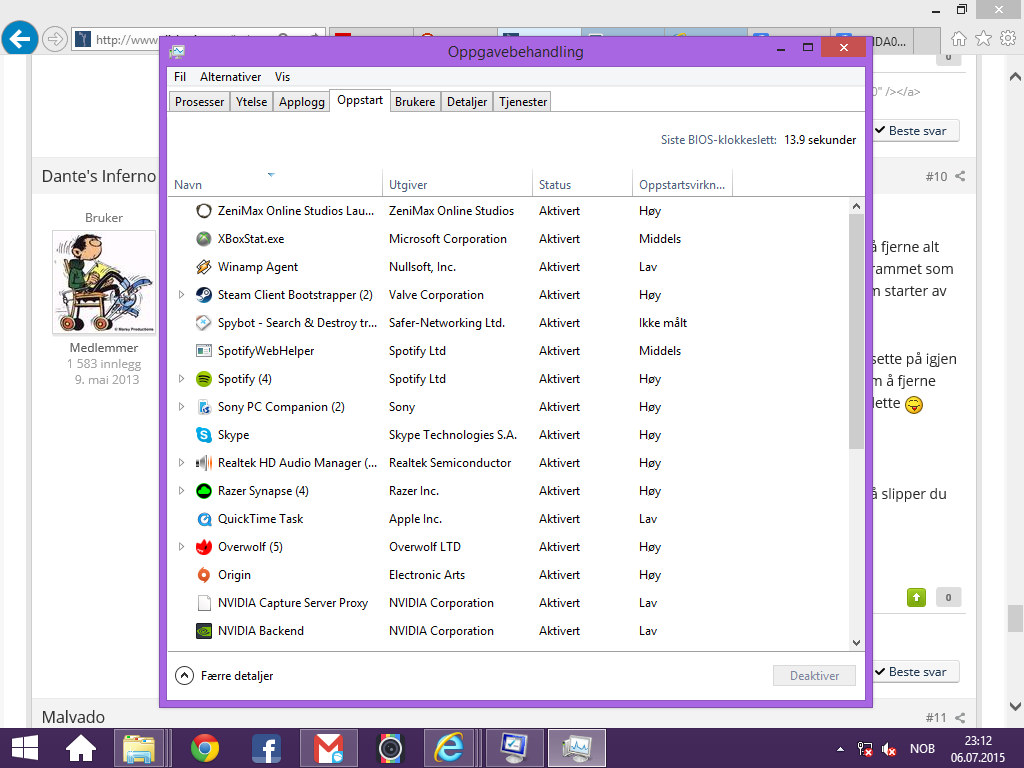Click the Overwolf icon
The height and width of the screenshot is (768, 1024).
click(204, 547)
